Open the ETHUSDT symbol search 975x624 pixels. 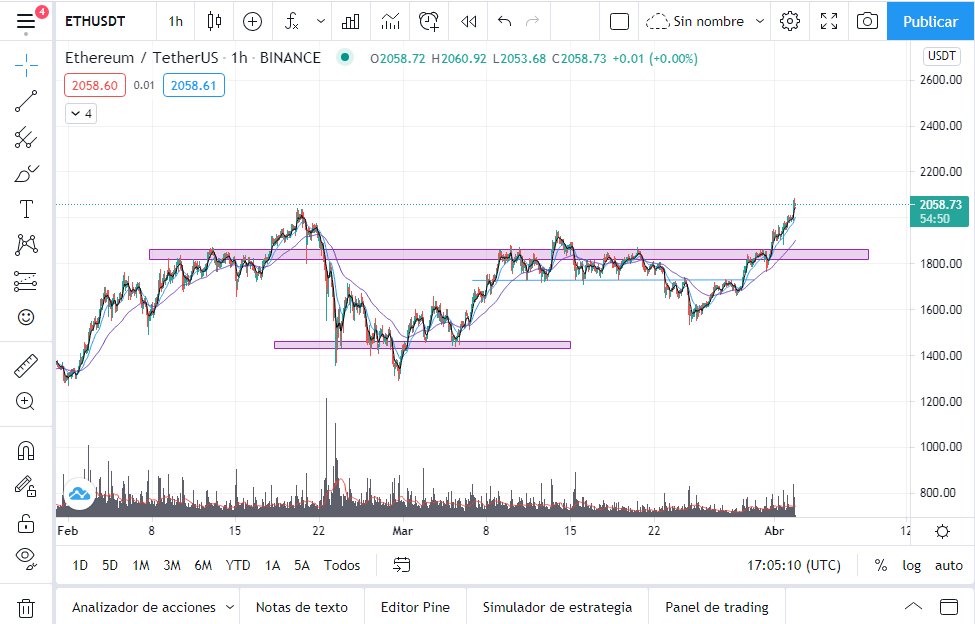point(95,21)
